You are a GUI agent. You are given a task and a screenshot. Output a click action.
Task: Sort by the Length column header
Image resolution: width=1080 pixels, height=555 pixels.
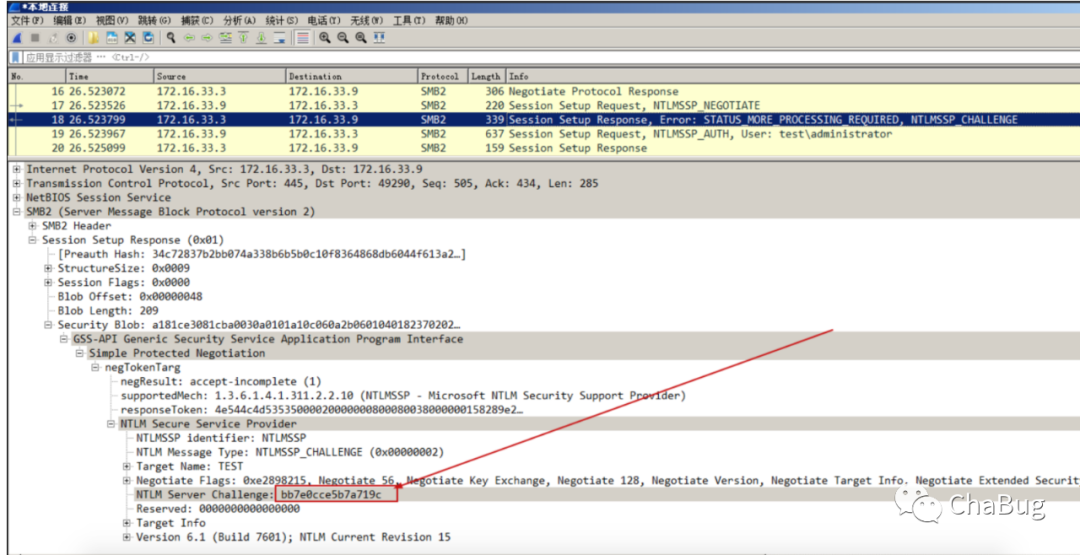pyautogui.click(x=487, y=76)
